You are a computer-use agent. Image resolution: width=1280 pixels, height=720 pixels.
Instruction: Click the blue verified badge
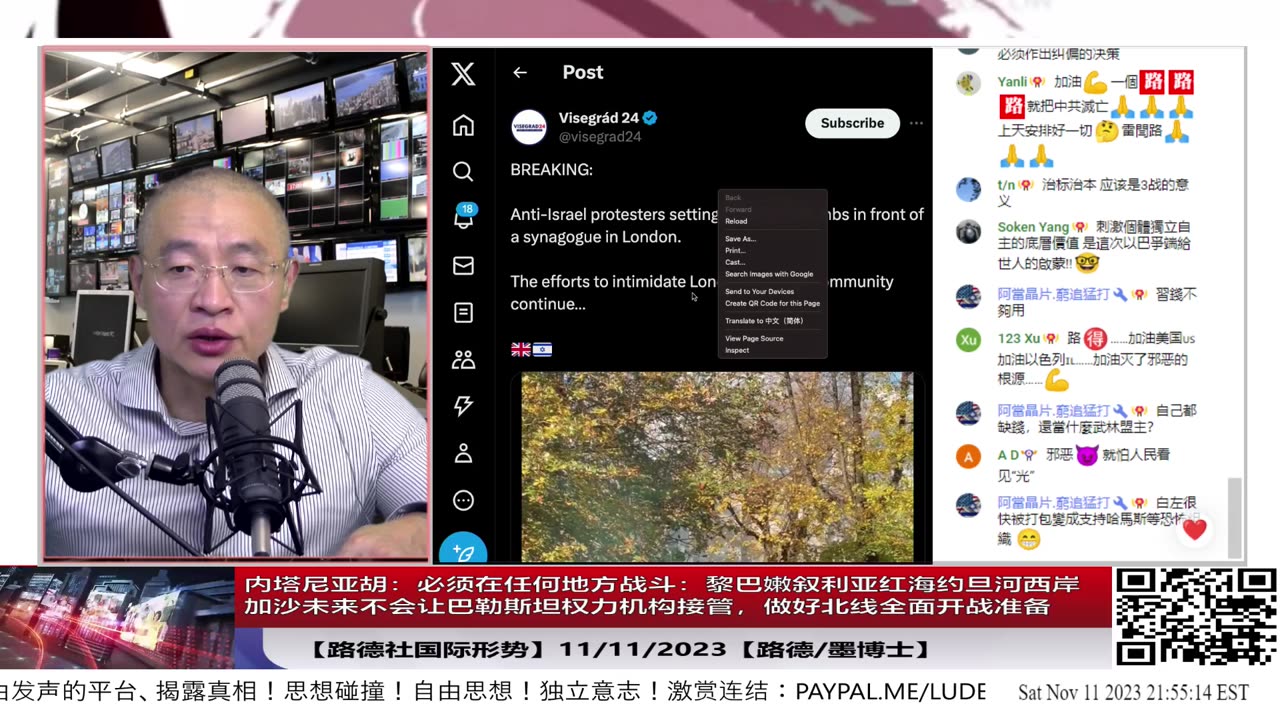click(650, 118)
